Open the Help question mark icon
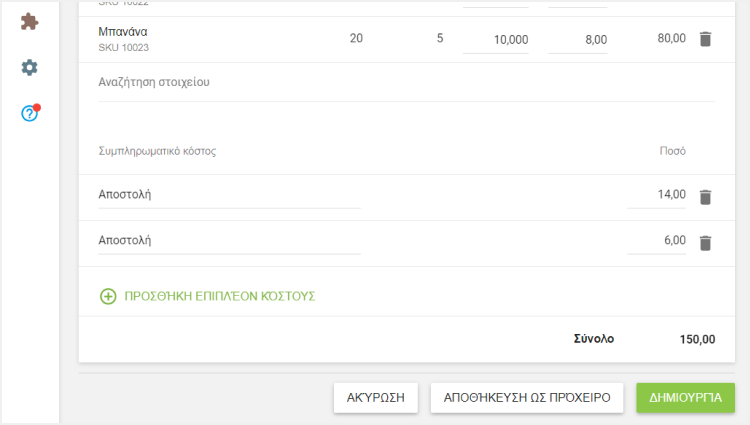 coord(30,113)
